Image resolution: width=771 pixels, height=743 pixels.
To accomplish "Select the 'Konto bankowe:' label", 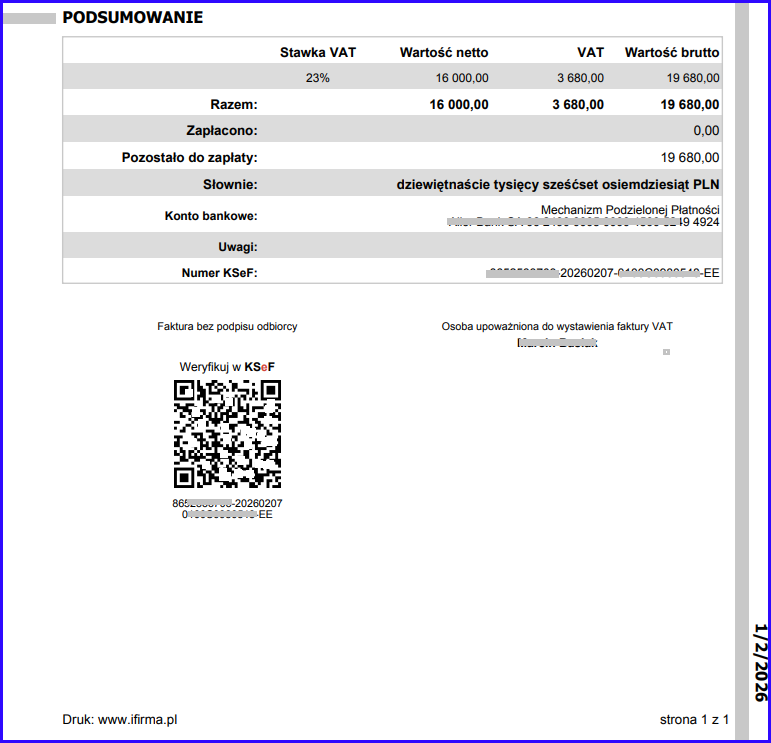I will pos(211,216).
